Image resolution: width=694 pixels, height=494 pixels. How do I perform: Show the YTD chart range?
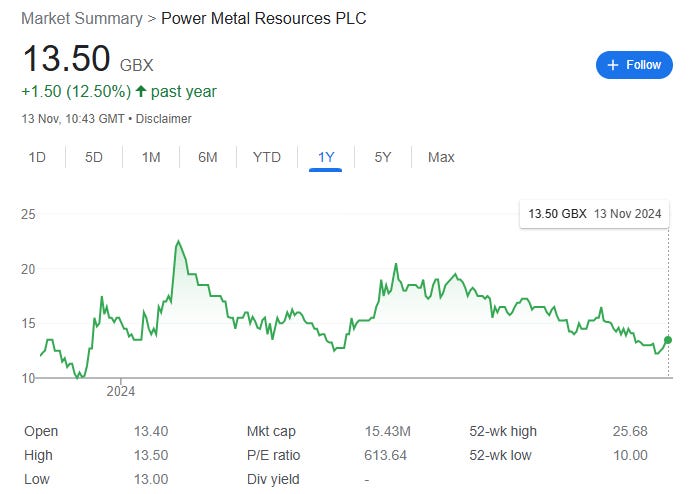[267, 157]
